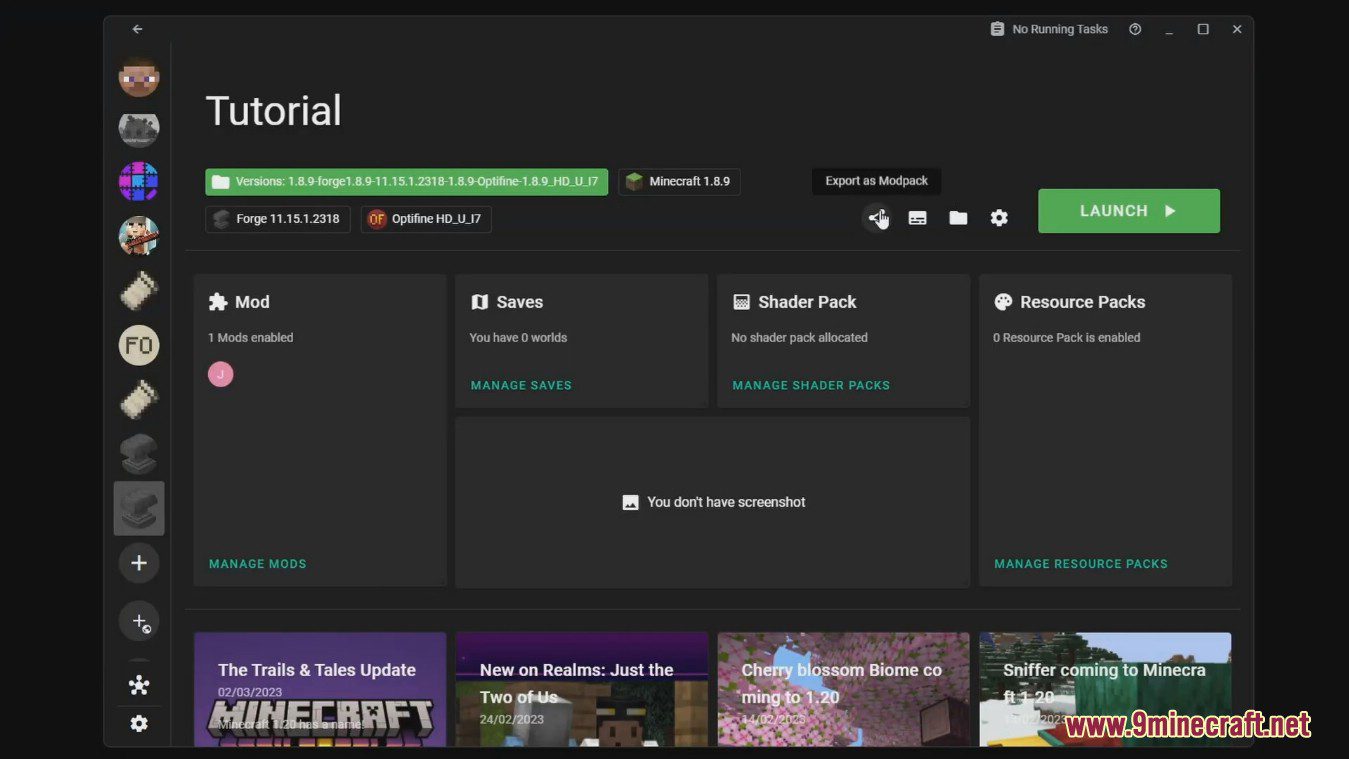Click the back arrow at top left

click(137, 29)
